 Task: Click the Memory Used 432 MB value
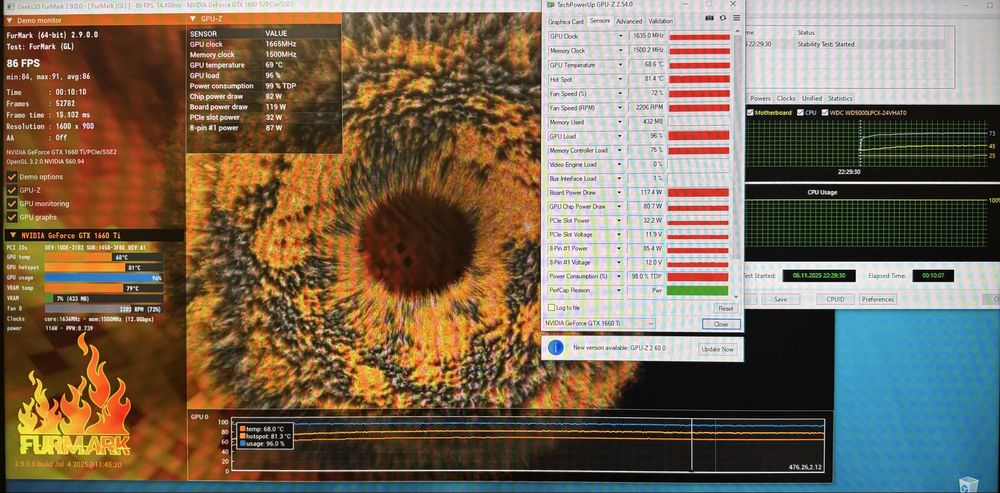tap(647, 122)
